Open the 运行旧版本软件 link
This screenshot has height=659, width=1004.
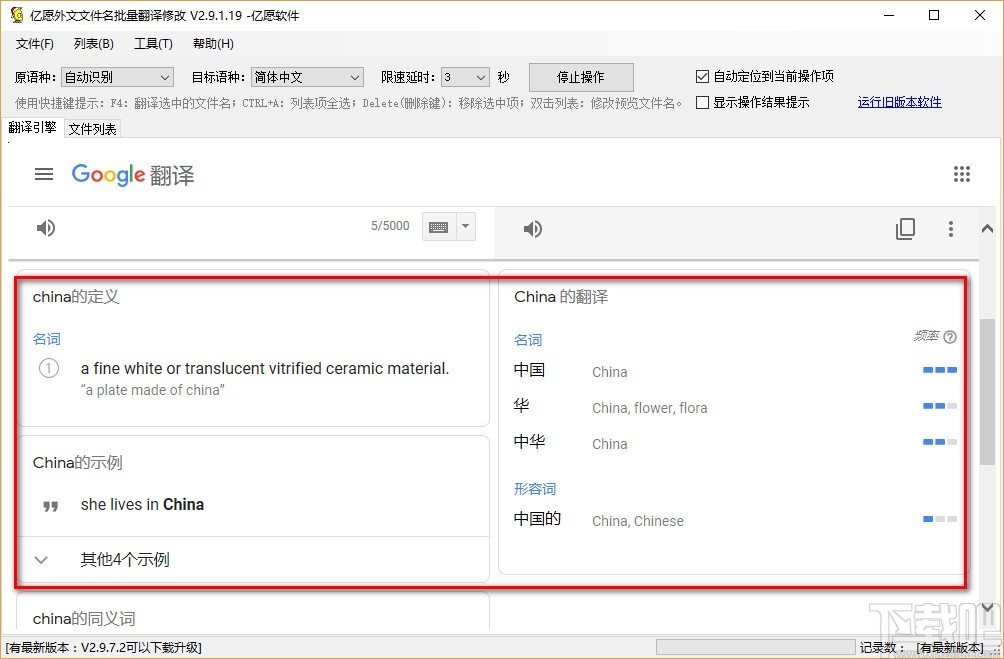(900, 102)
